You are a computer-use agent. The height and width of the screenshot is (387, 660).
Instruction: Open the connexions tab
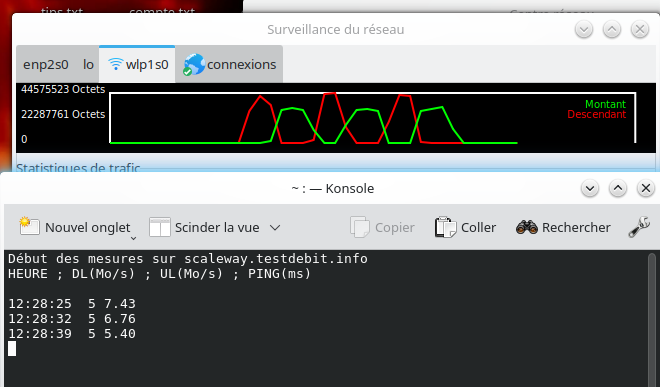pos(229,64)
